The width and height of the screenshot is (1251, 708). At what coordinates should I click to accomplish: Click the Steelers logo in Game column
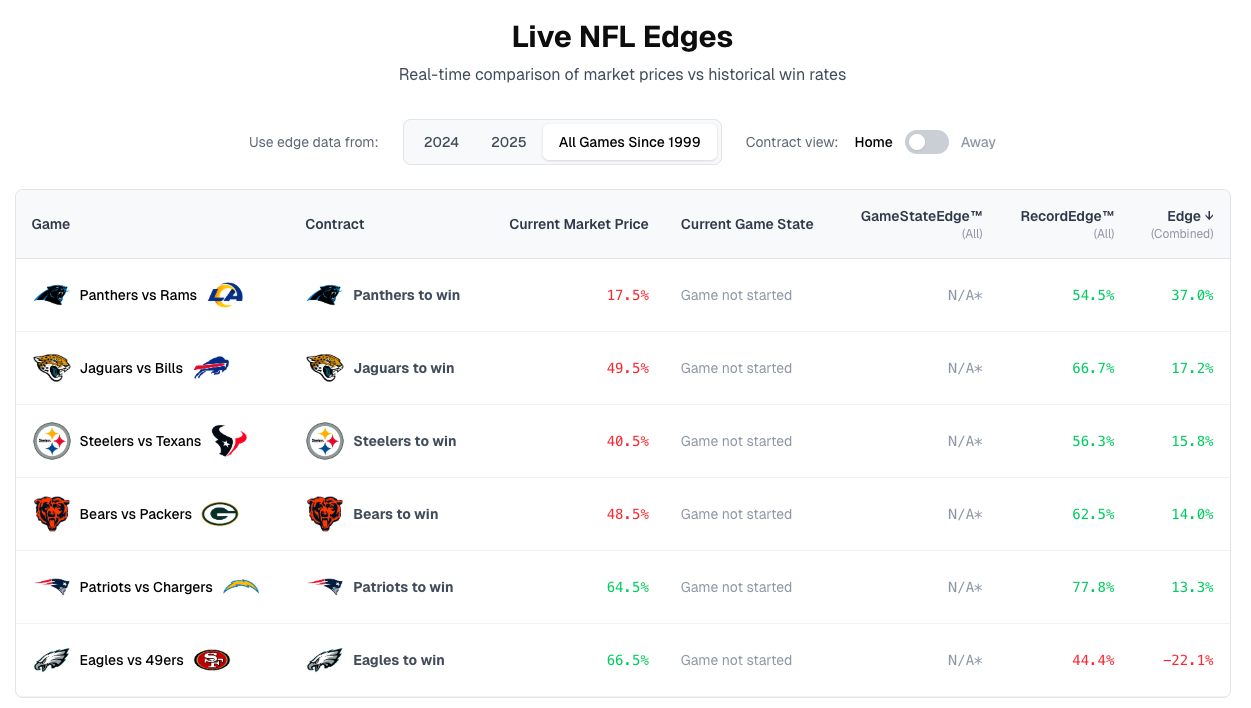(x=51, y=441)
